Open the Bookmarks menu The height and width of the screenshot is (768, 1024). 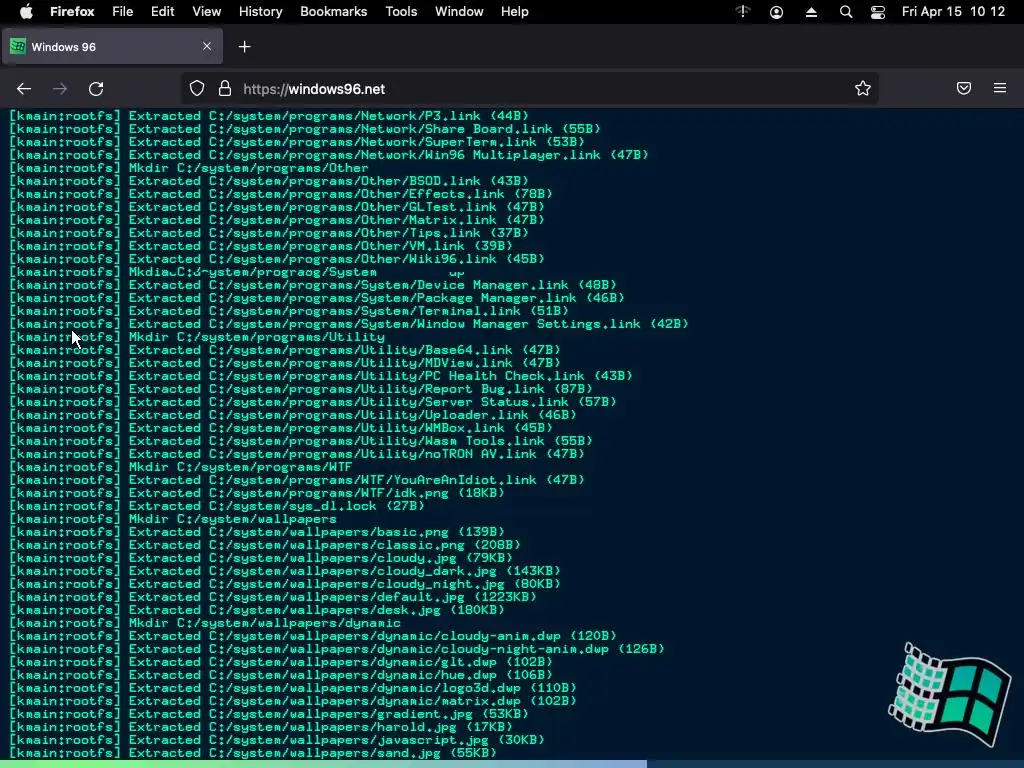(334, 12)
